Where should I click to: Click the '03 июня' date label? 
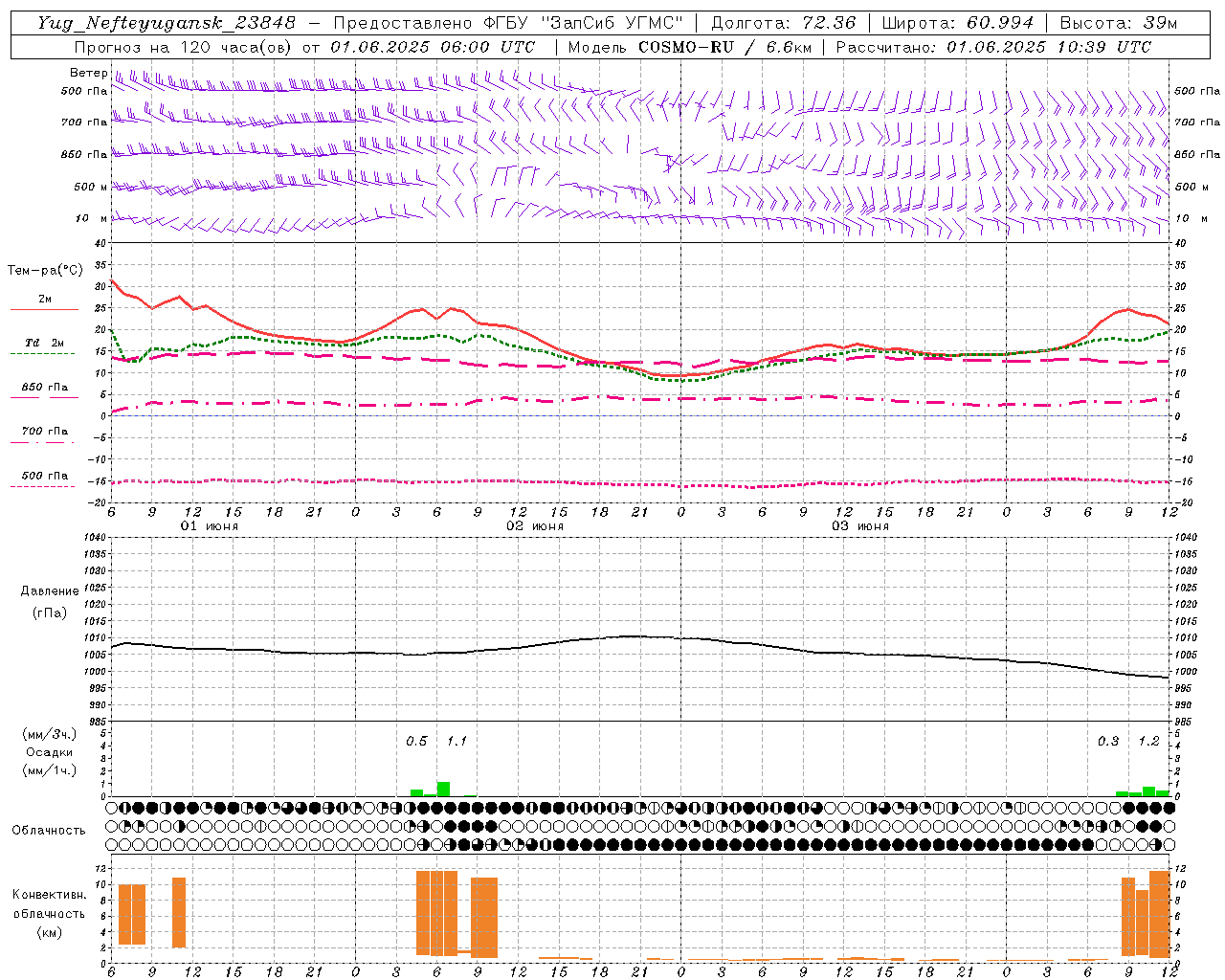pos(860,526)
